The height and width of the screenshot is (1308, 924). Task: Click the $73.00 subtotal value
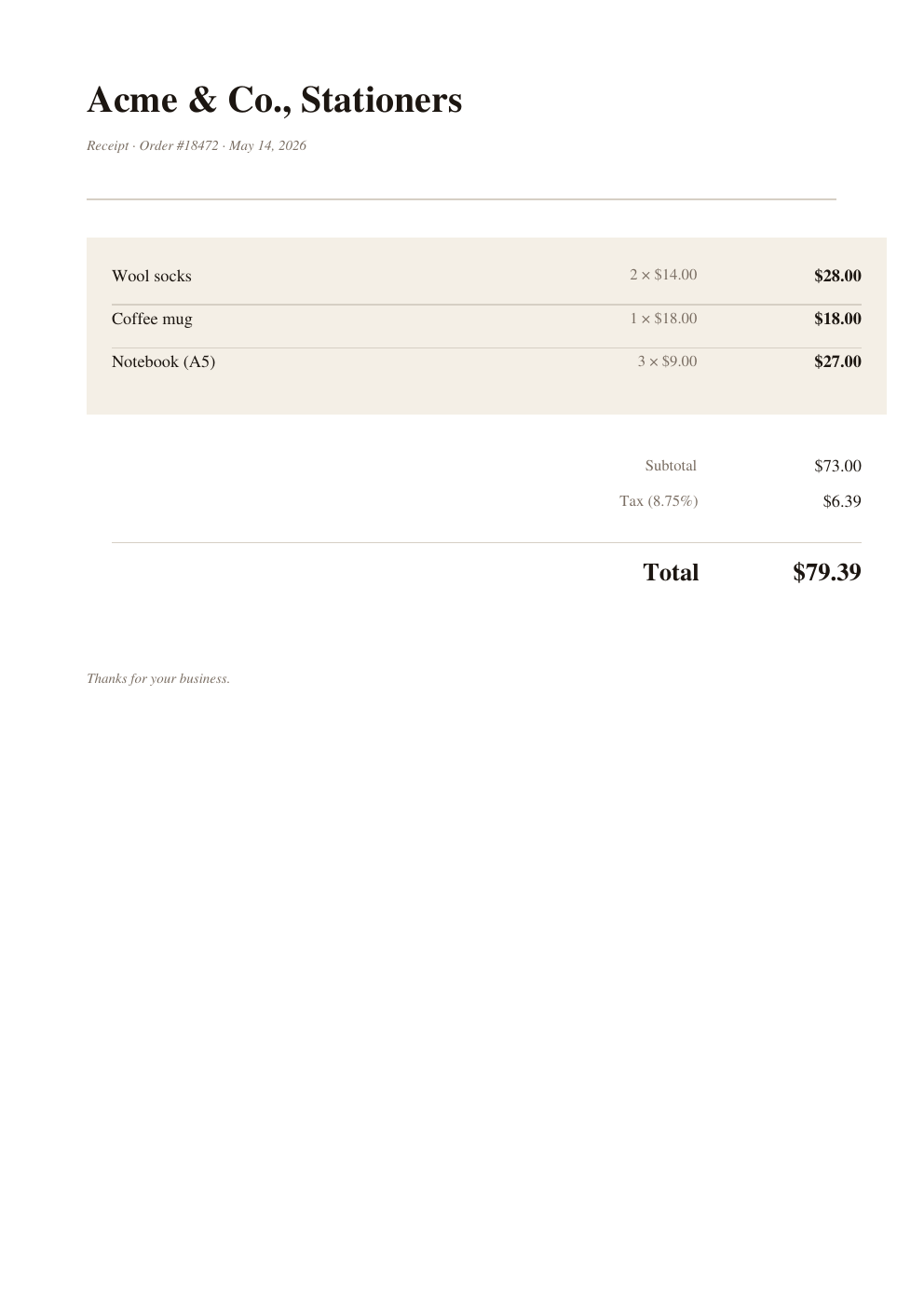click(x=837, y=466)
